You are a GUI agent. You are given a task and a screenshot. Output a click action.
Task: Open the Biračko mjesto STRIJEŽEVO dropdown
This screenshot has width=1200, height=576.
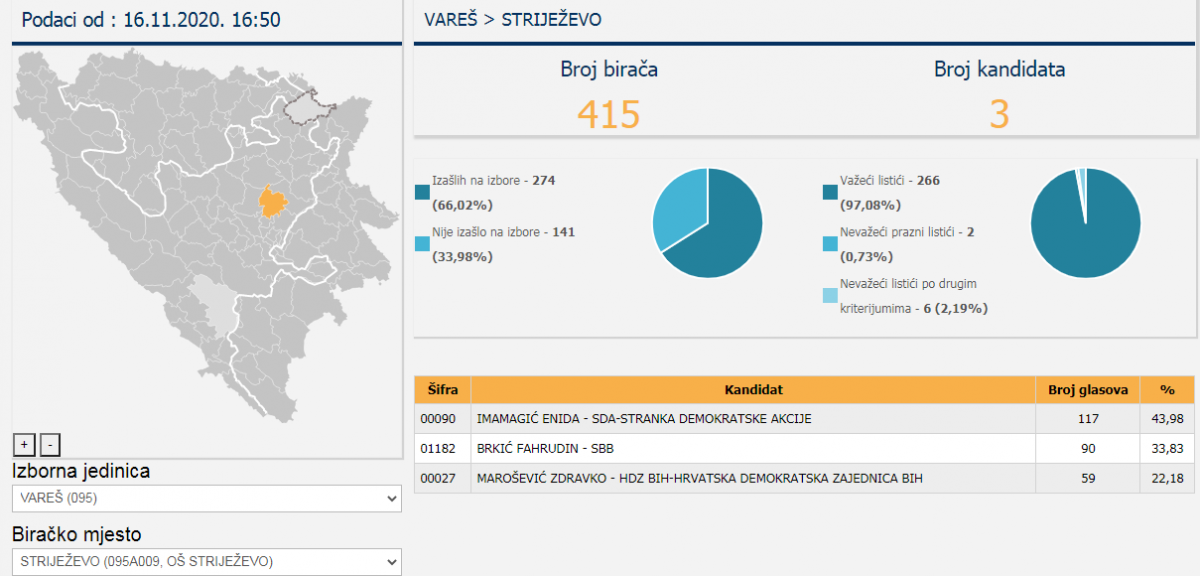click(x=207, y=561)
